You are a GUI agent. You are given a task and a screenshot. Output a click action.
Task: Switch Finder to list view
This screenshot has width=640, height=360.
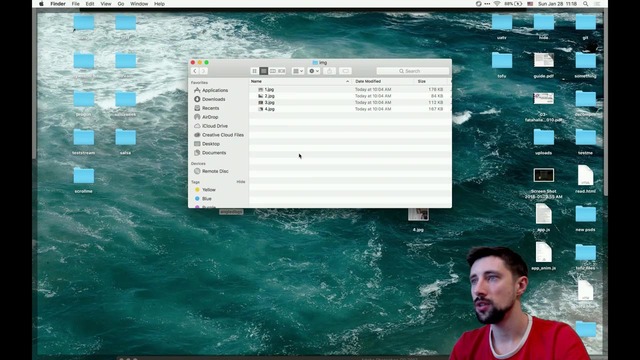pyautogui.click(x=264, y=71)
